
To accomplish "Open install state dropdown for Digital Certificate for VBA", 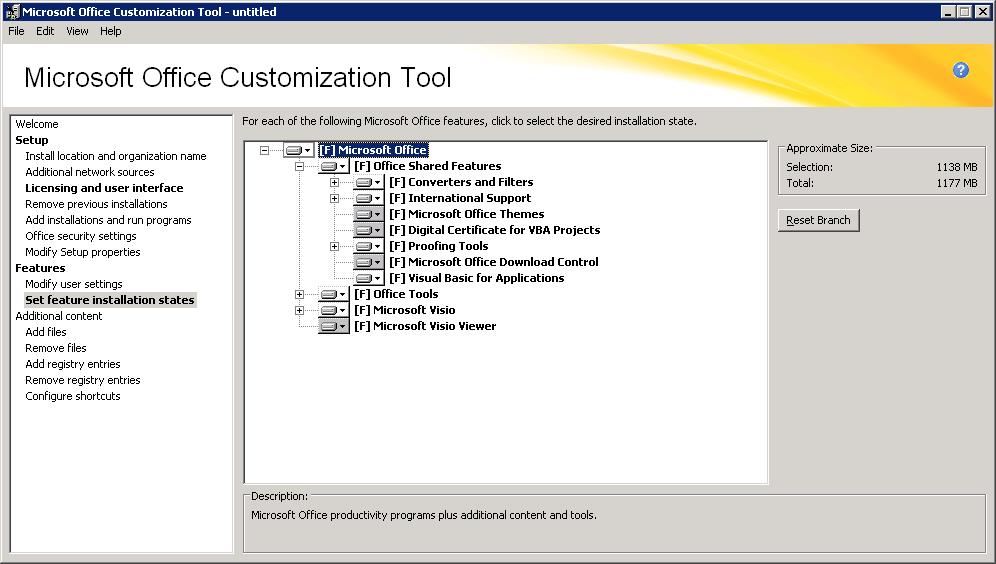I will point(368,230).
